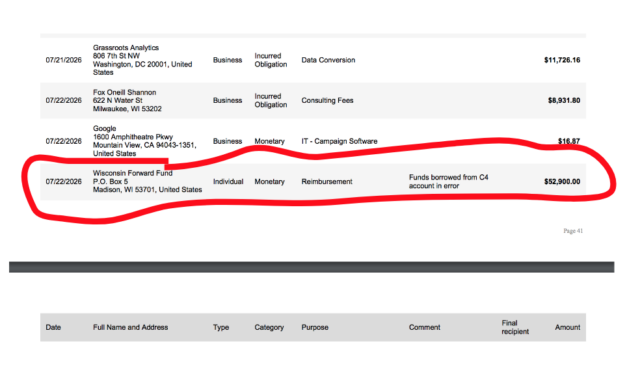The height and width of the screenshot is (376, 627).
Task: Click the date in the Google row
Action: pyautogui.click(x=64, y=141)
